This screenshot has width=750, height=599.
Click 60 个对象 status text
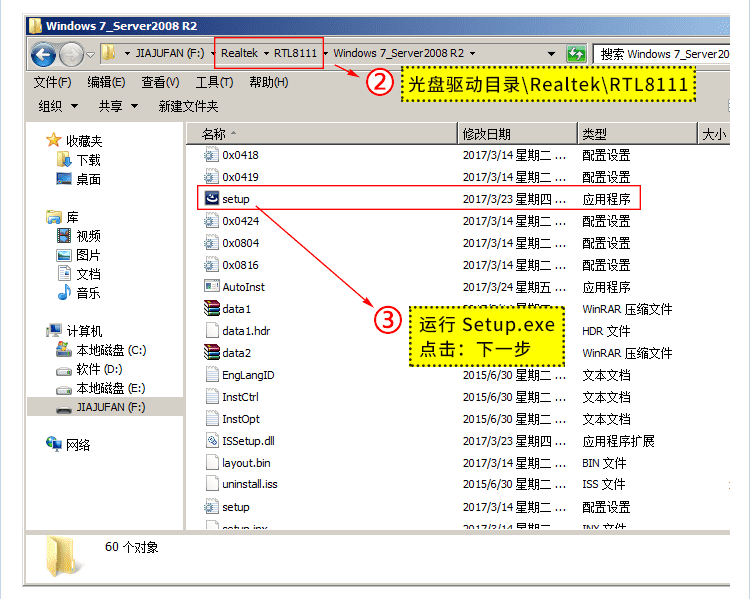132,547
